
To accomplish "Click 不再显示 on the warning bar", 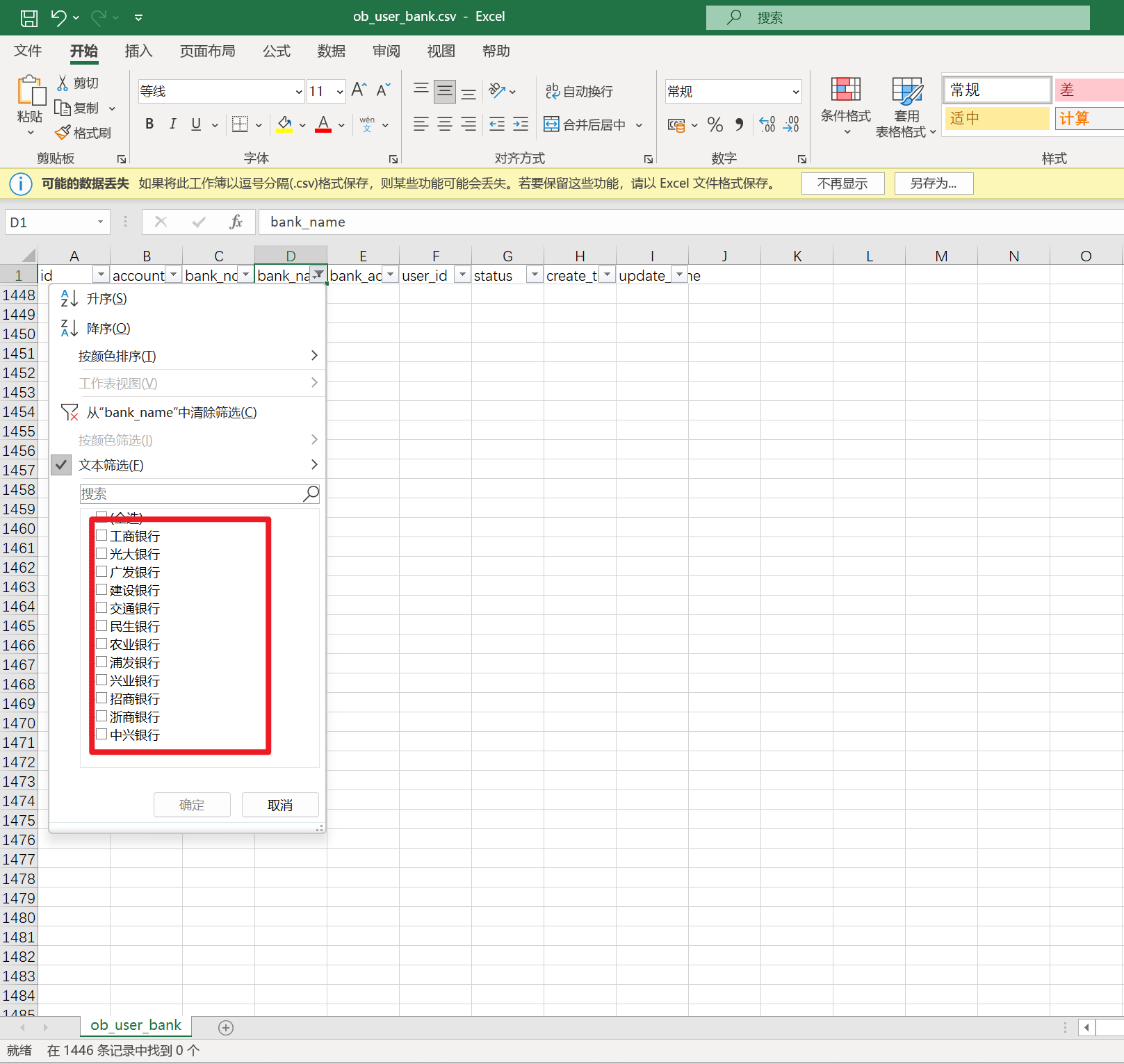I will pos(842,183).
